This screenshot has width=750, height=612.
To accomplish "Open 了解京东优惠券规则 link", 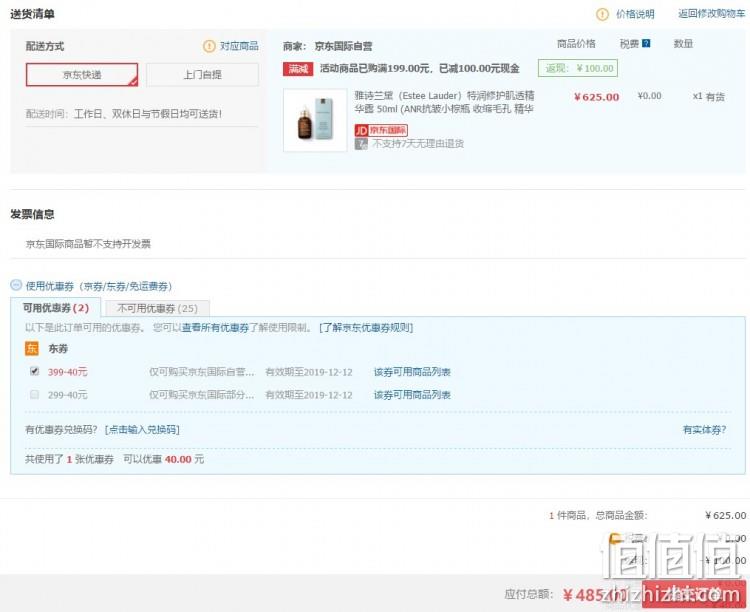I will tap(366, 328).
